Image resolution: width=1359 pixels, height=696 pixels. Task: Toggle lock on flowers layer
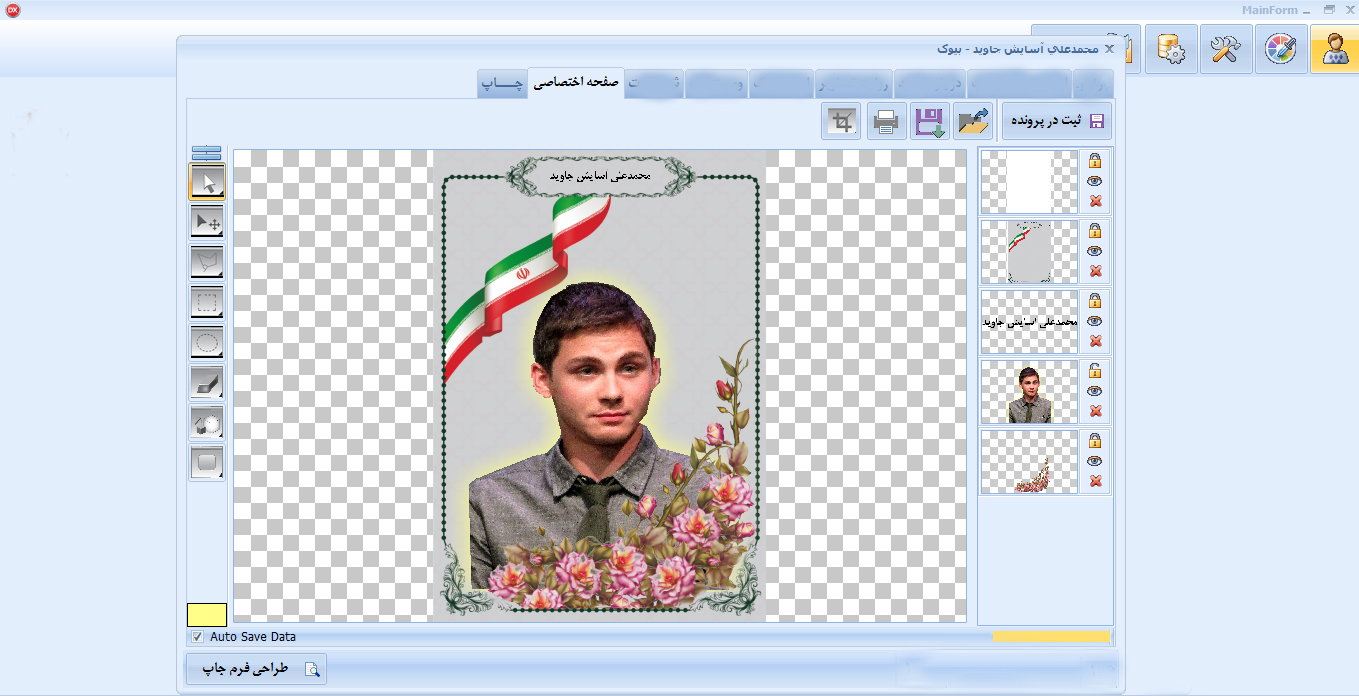[x=1095, y=440]
